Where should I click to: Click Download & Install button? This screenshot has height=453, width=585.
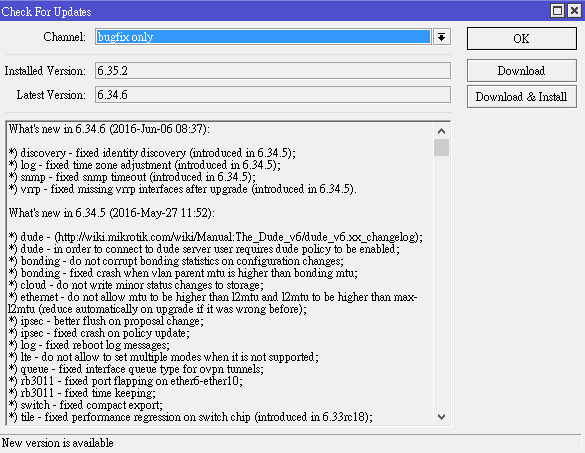tap(522, 97)
